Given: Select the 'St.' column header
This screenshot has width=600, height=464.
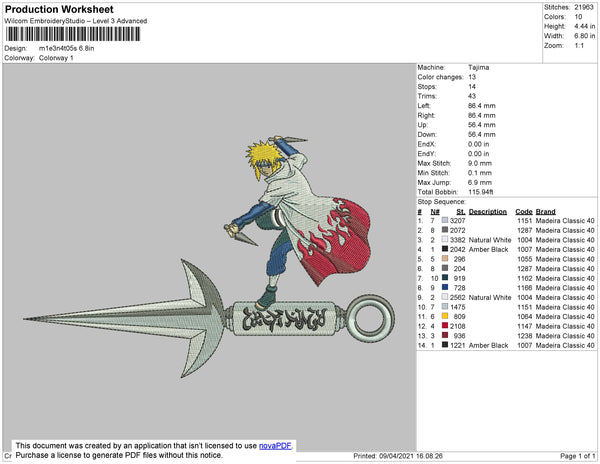Looking at the screenshot, I should pos(461,212).
